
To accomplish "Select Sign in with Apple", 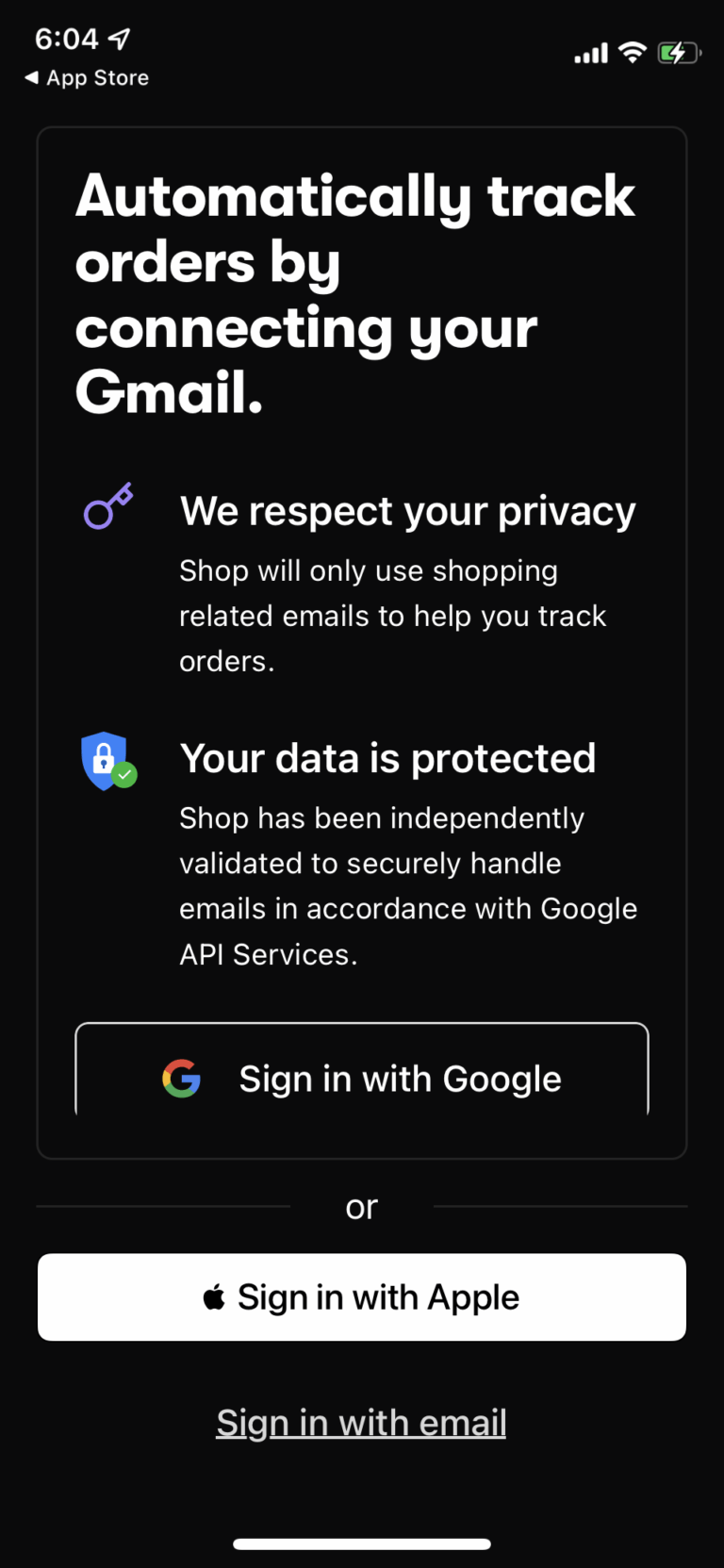I will coord(362,1296).
